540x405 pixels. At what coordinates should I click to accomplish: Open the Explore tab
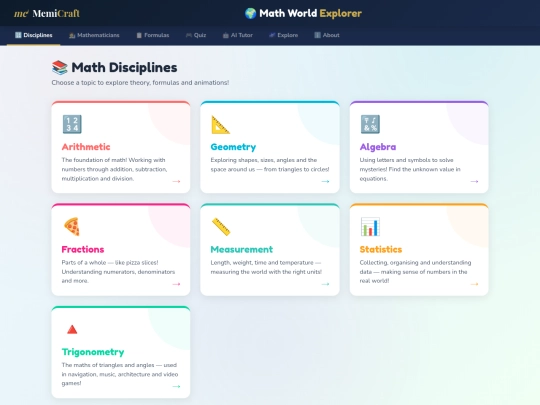[x=283, y=35]
